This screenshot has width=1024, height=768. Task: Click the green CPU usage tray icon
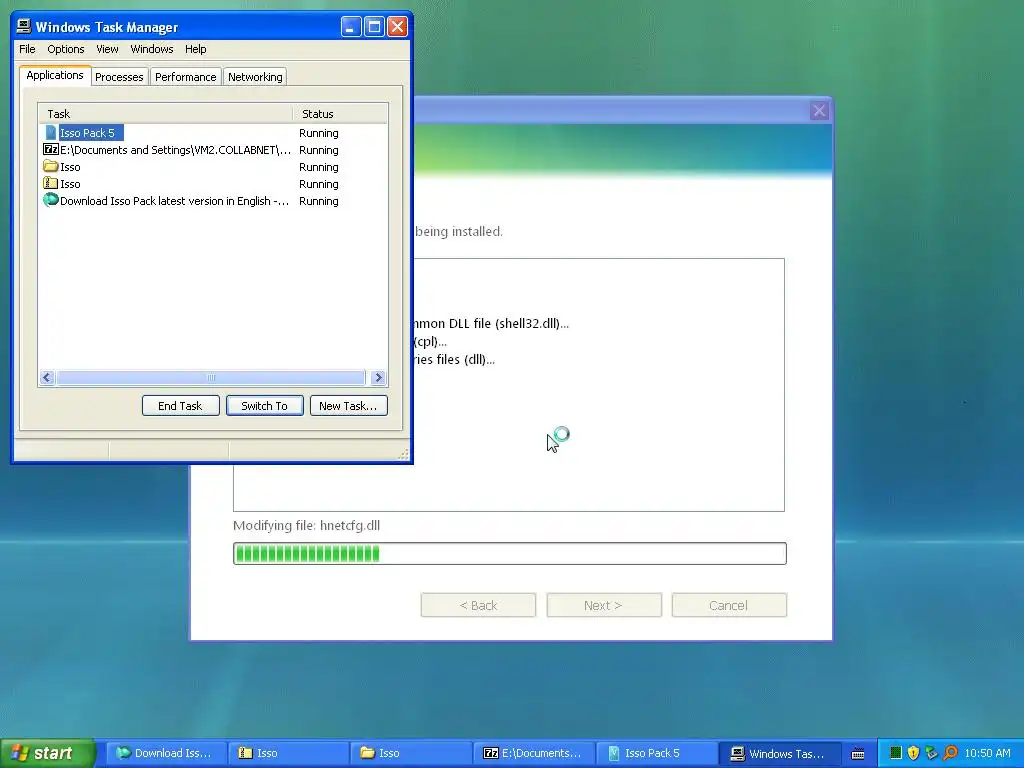(896, 753)
